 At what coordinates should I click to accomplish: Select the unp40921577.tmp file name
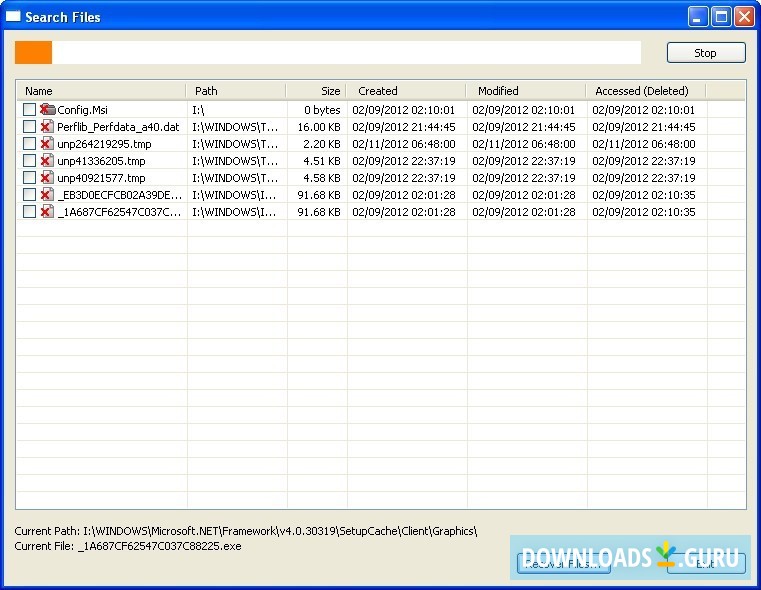coord(101,178)
